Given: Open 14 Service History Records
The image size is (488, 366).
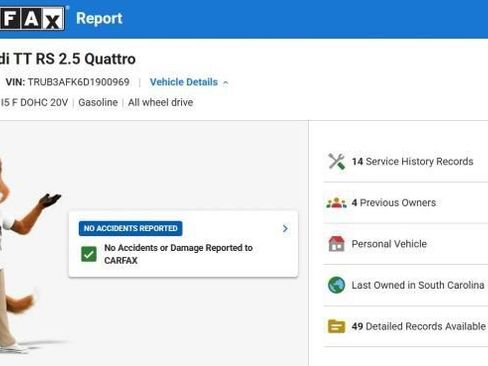Looking at the screenshot, I should 412,162.
